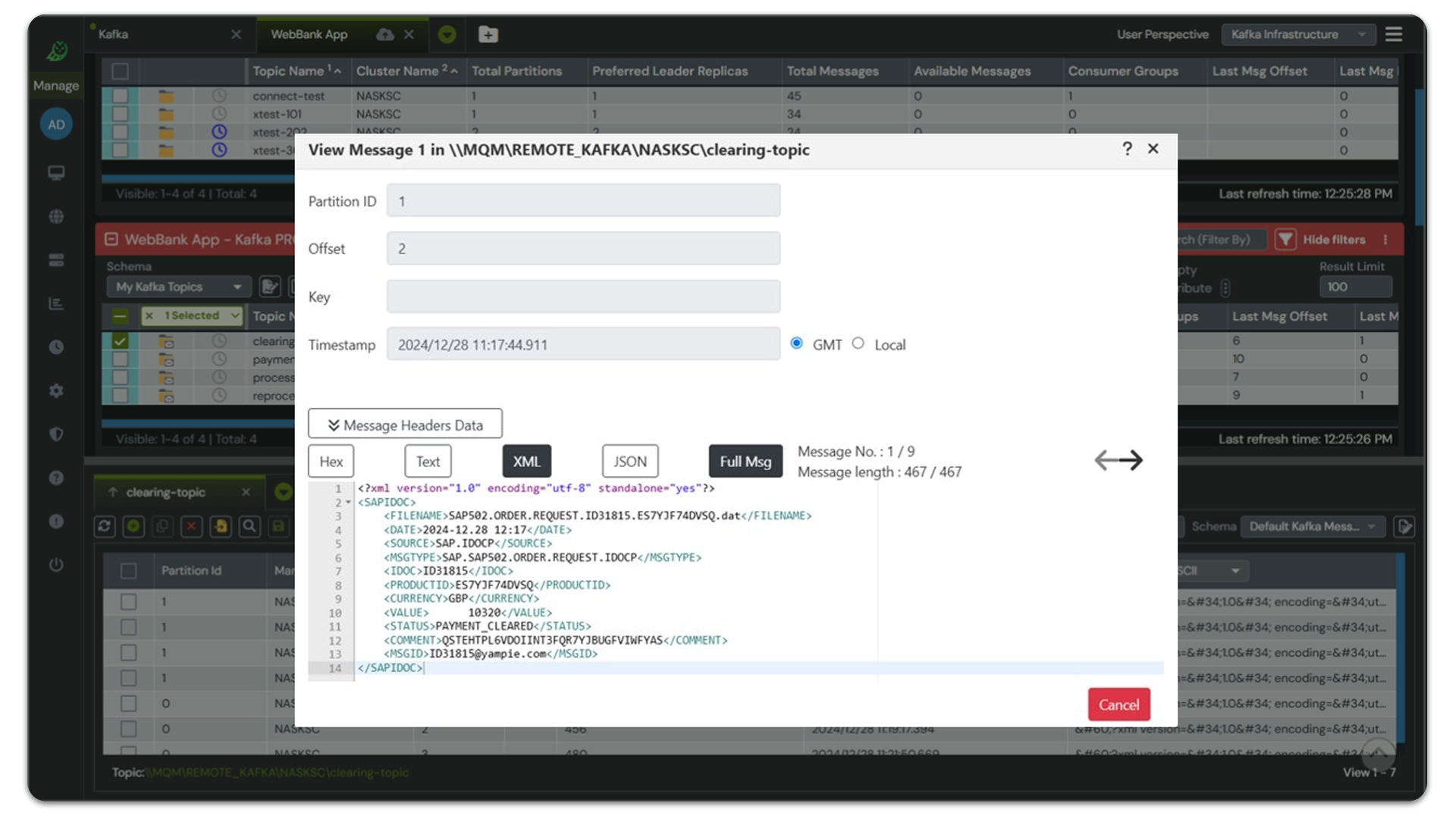Toggle select-all checkbox beside Partition Id header
This screenshot has height=819, width=1456.
point(129,570)
